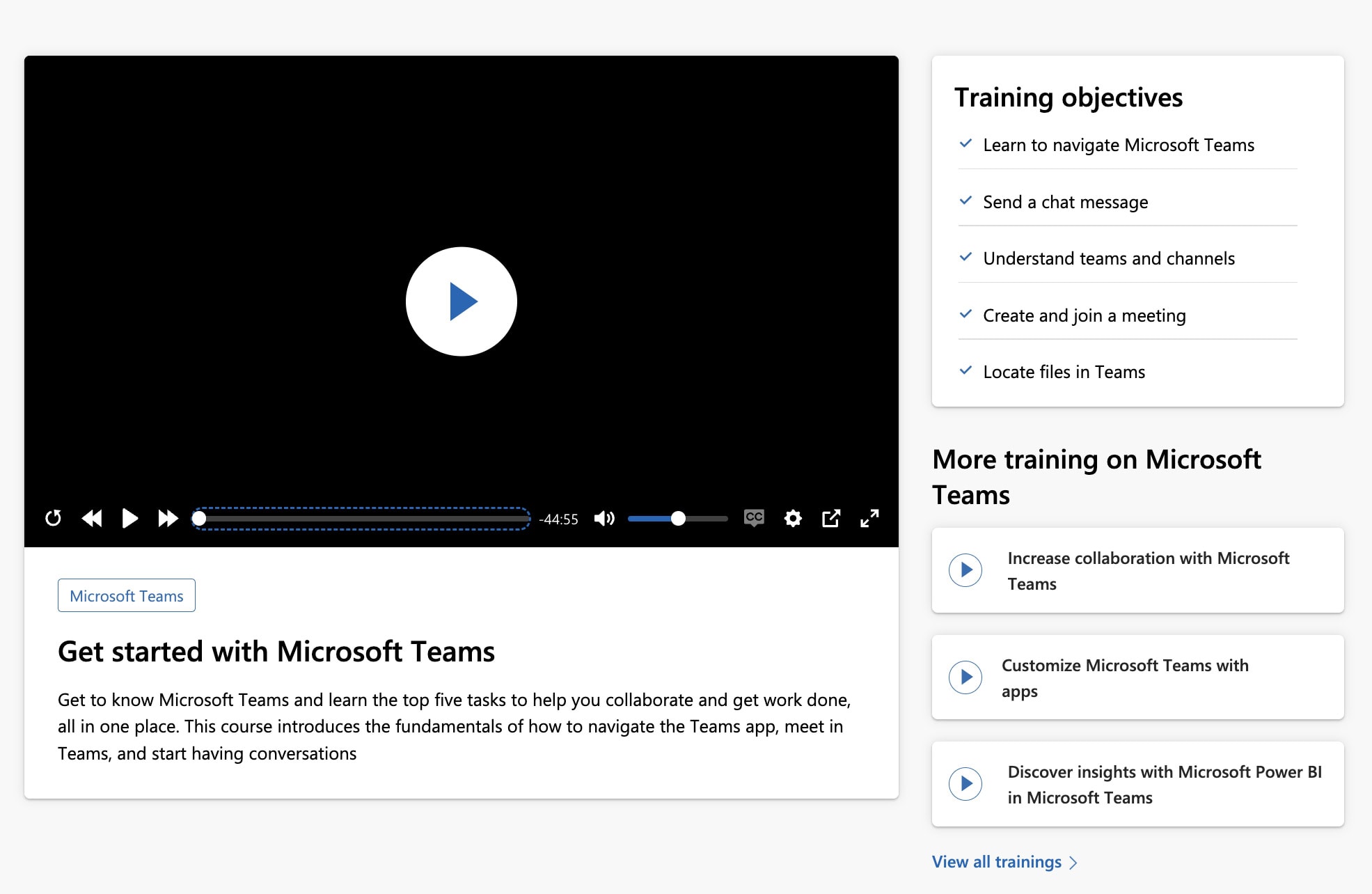Mute the video with speaker icon
This screenshot has width=1372, height=894.
(x=604, y=519)
